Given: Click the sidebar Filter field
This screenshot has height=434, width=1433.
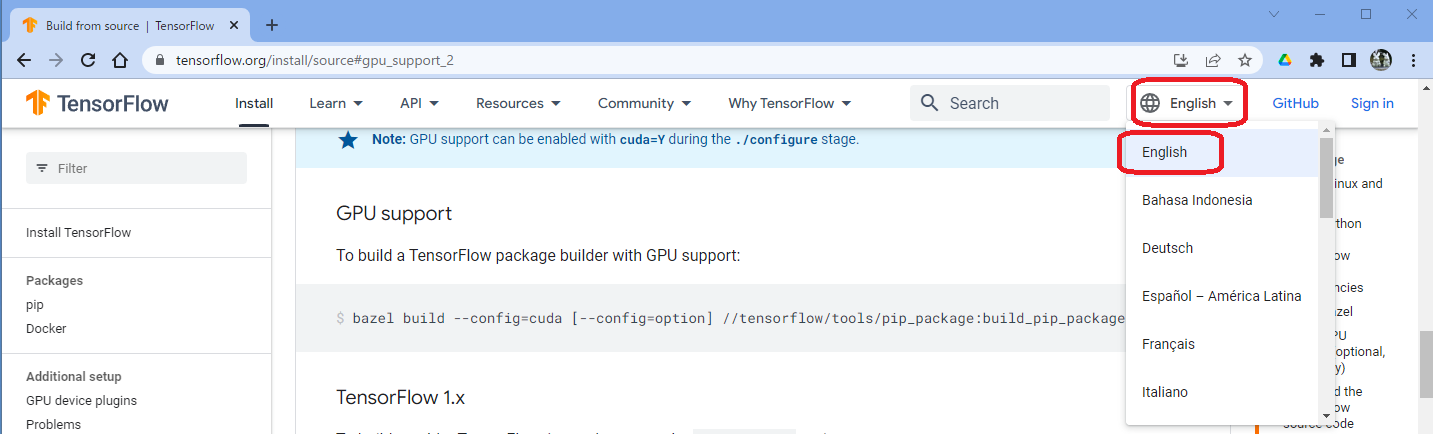Looking at the screenshot, I should (x=136, y=168).
